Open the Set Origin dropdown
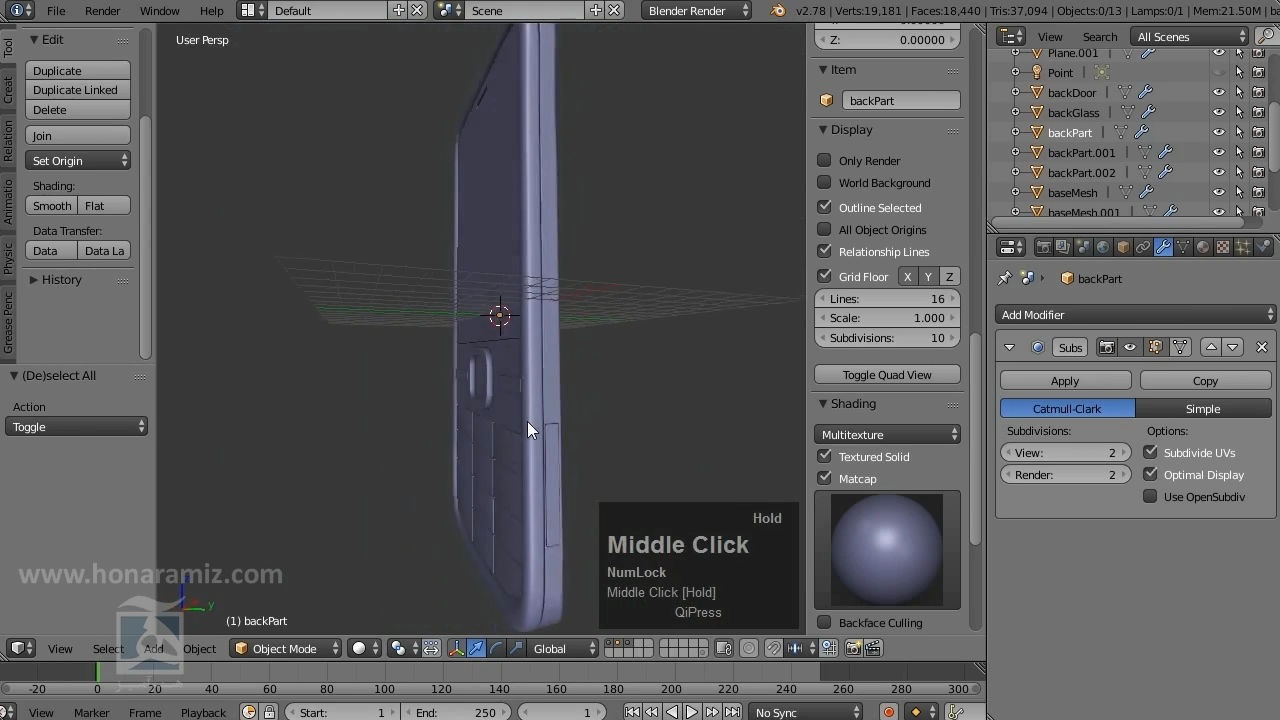Image resolution: width=1280 pixels, height=720 pixels. (x=78, y=161)
